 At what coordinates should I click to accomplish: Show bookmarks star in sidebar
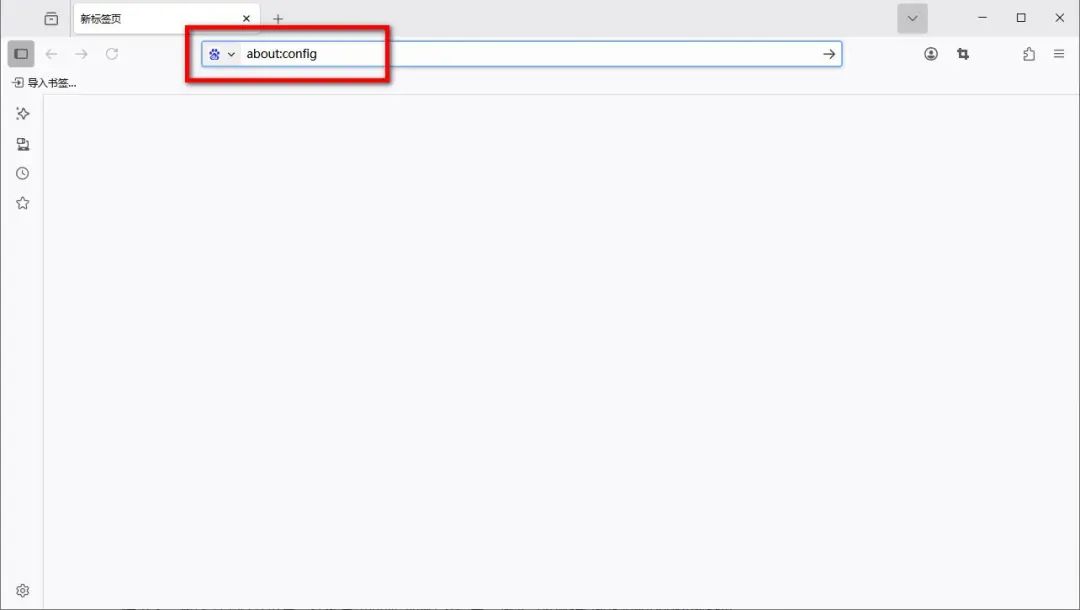point(23,203)
